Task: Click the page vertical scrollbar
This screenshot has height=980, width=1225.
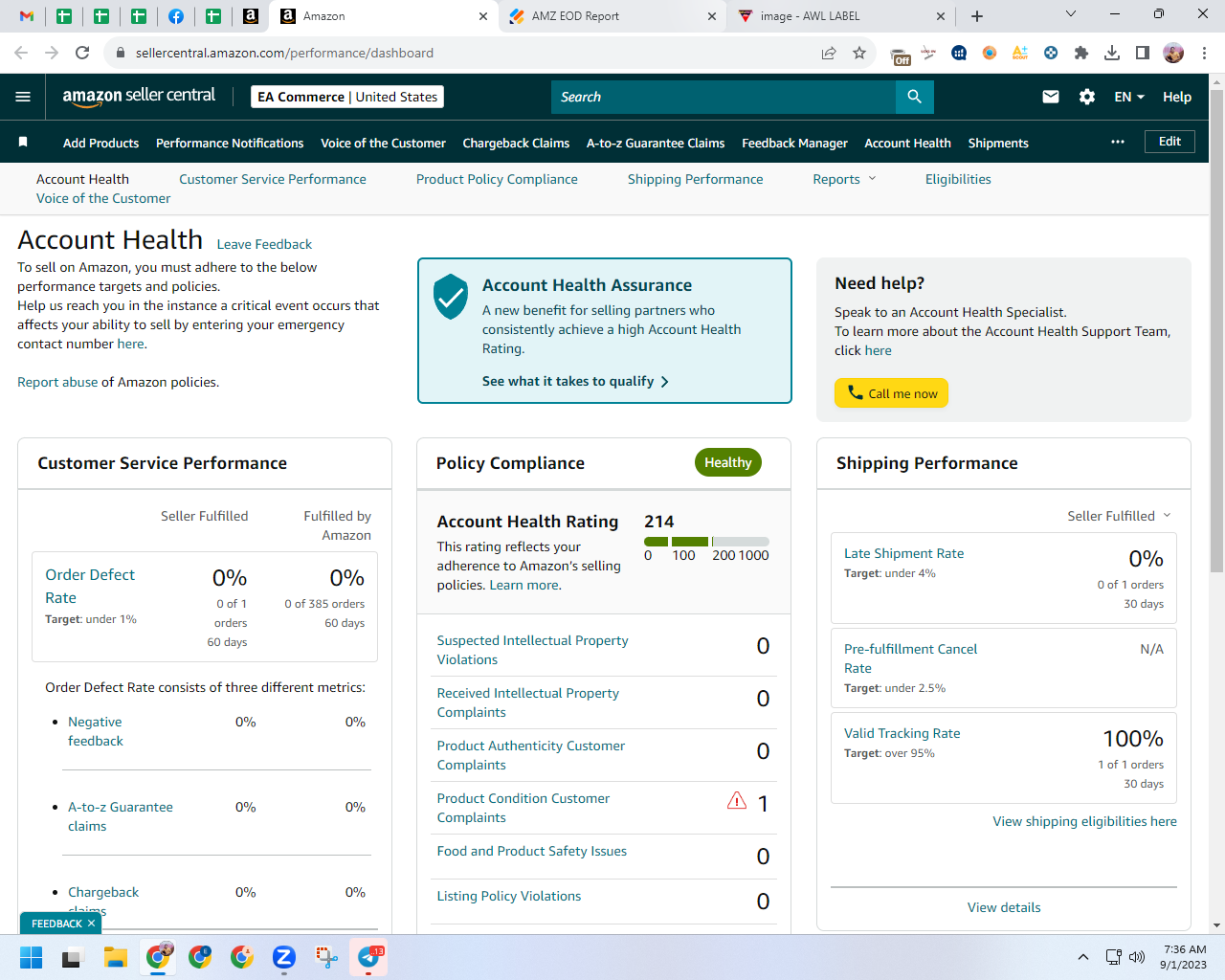Action: pyautogui.click(x=1216, y=330)
